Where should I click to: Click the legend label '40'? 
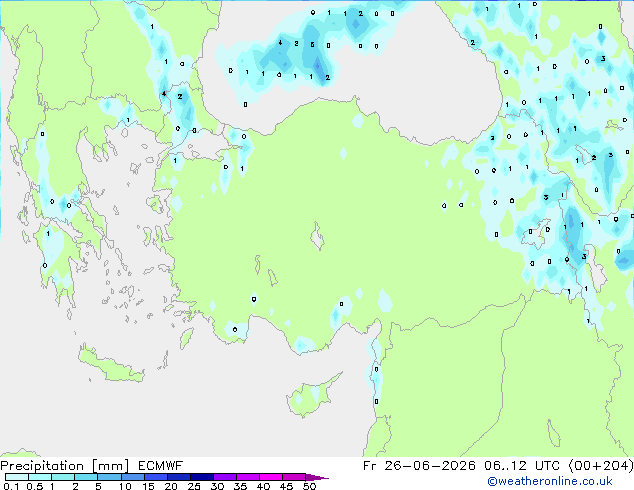click(263, 486)
